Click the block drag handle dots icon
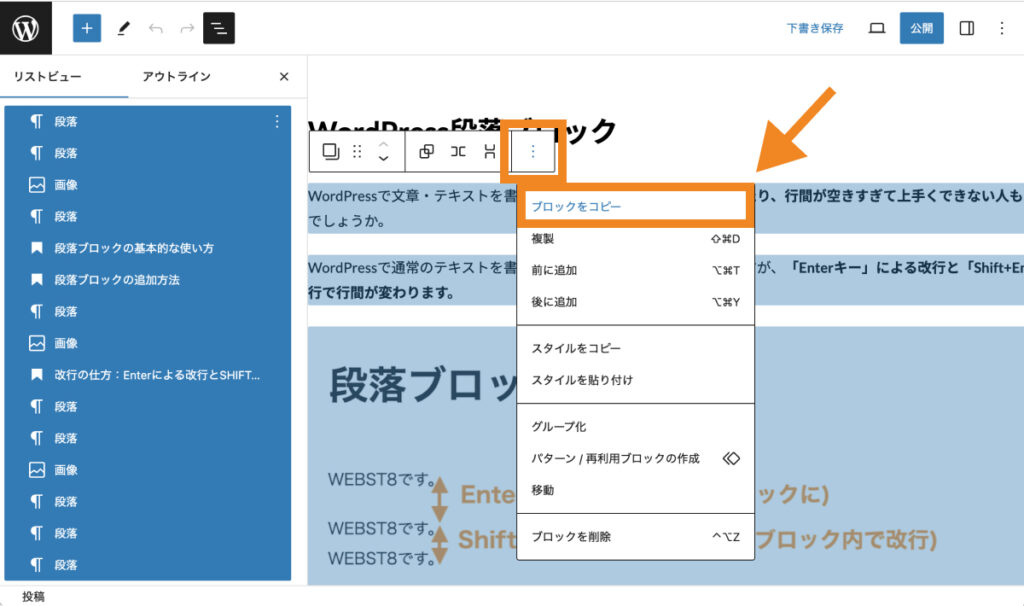The image size is (1024, 606). pyautogui.click(x=359, y=153)
